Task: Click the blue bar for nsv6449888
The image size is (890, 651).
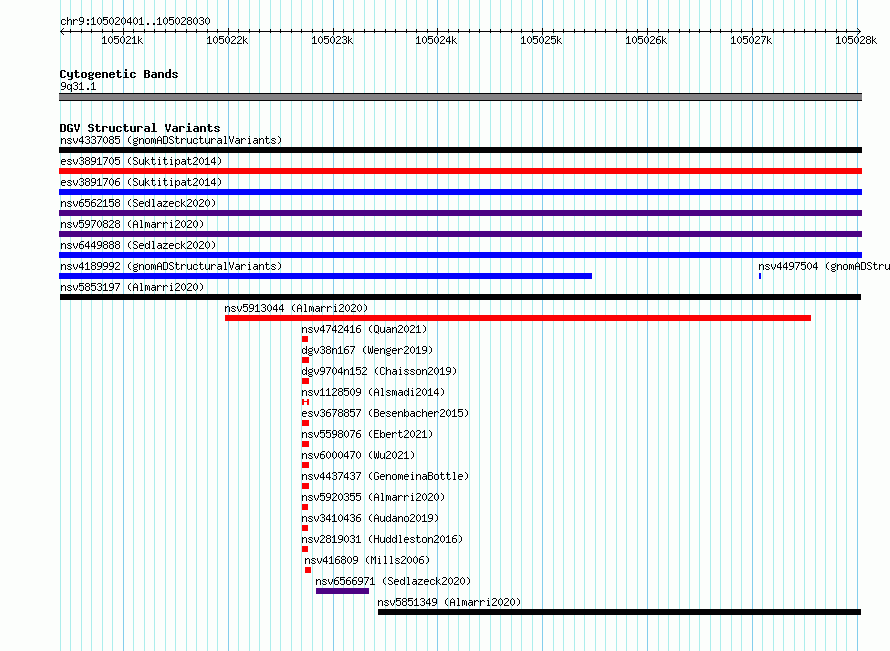Action: (460, 255)
